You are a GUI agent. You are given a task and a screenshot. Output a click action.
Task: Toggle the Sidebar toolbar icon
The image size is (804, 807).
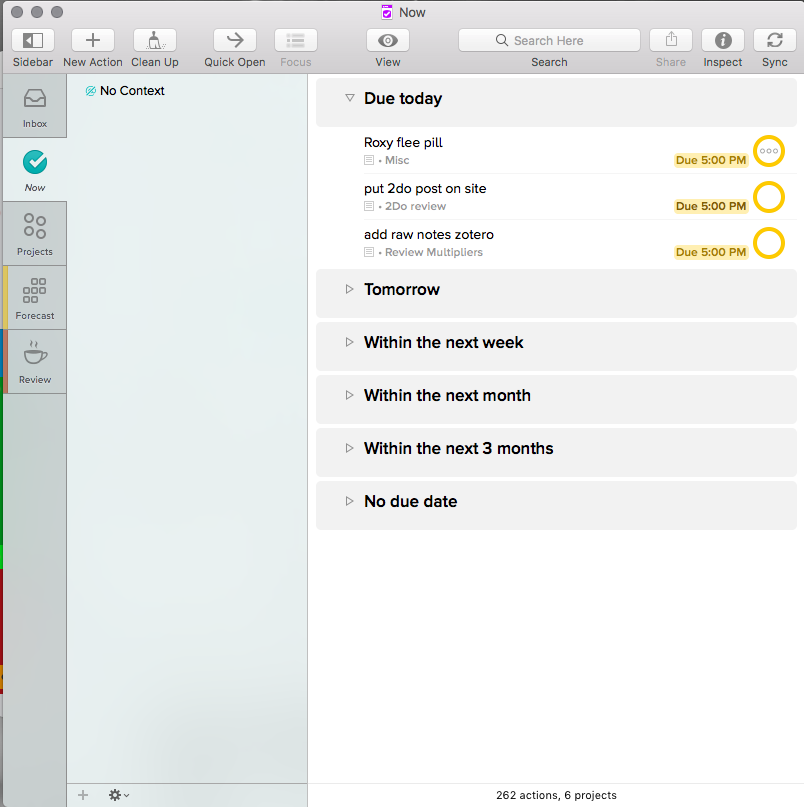pos(33,41)
